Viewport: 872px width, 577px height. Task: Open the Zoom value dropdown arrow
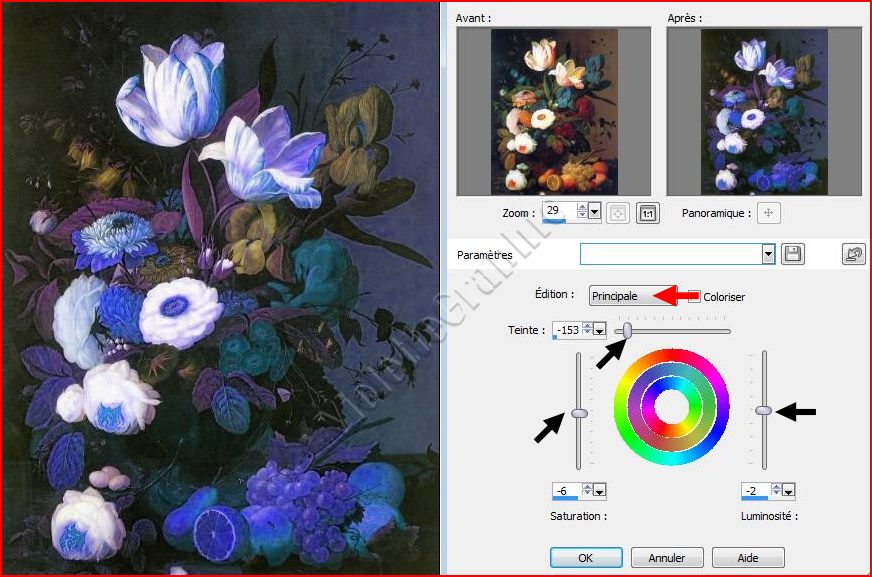pos(595,212)
